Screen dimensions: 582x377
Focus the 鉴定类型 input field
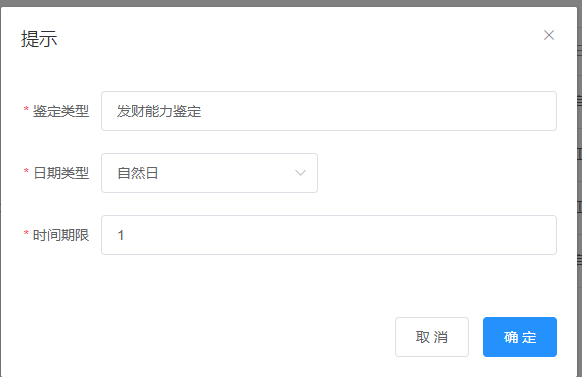[x=329, y=111]
